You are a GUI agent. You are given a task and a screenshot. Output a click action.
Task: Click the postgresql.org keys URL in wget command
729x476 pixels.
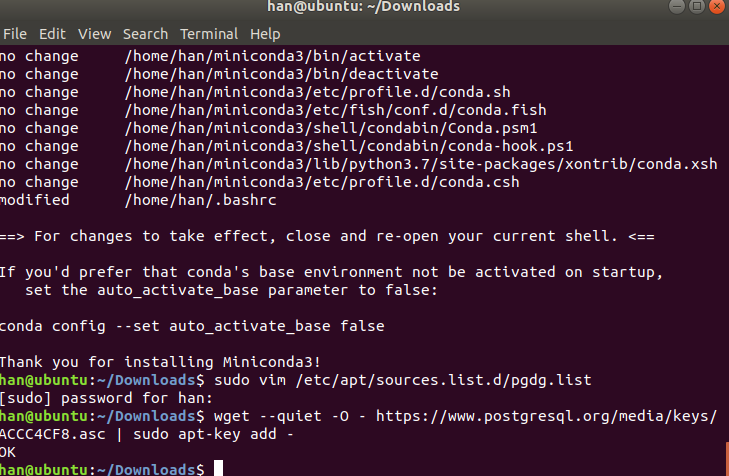(546, 416)
